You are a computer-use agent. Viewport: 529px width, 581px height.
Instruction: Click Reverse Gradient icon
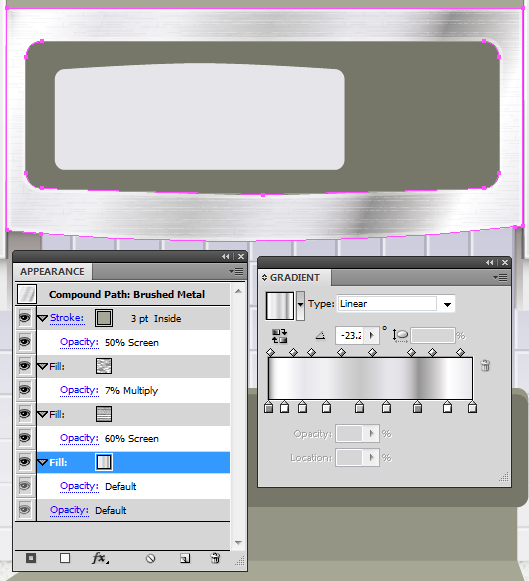tap(279, 336)
